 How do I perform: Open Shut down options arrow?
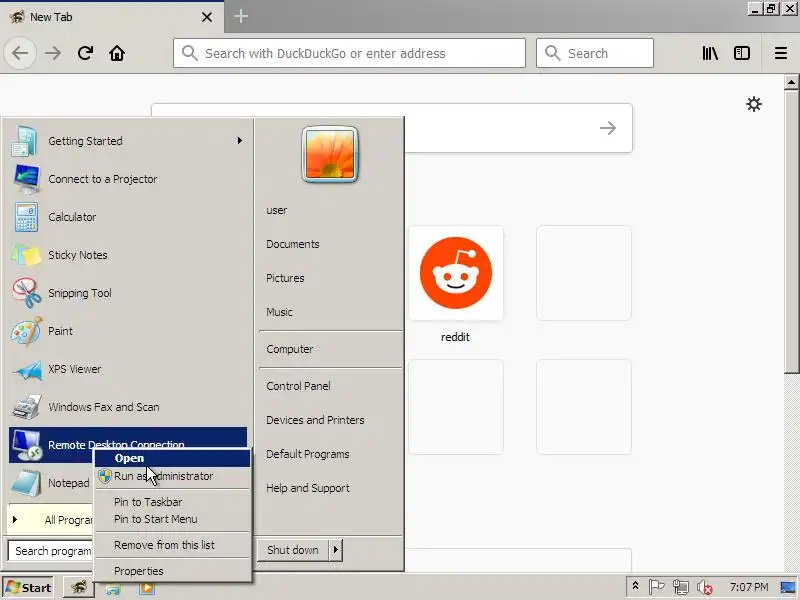tap(336, 550)
